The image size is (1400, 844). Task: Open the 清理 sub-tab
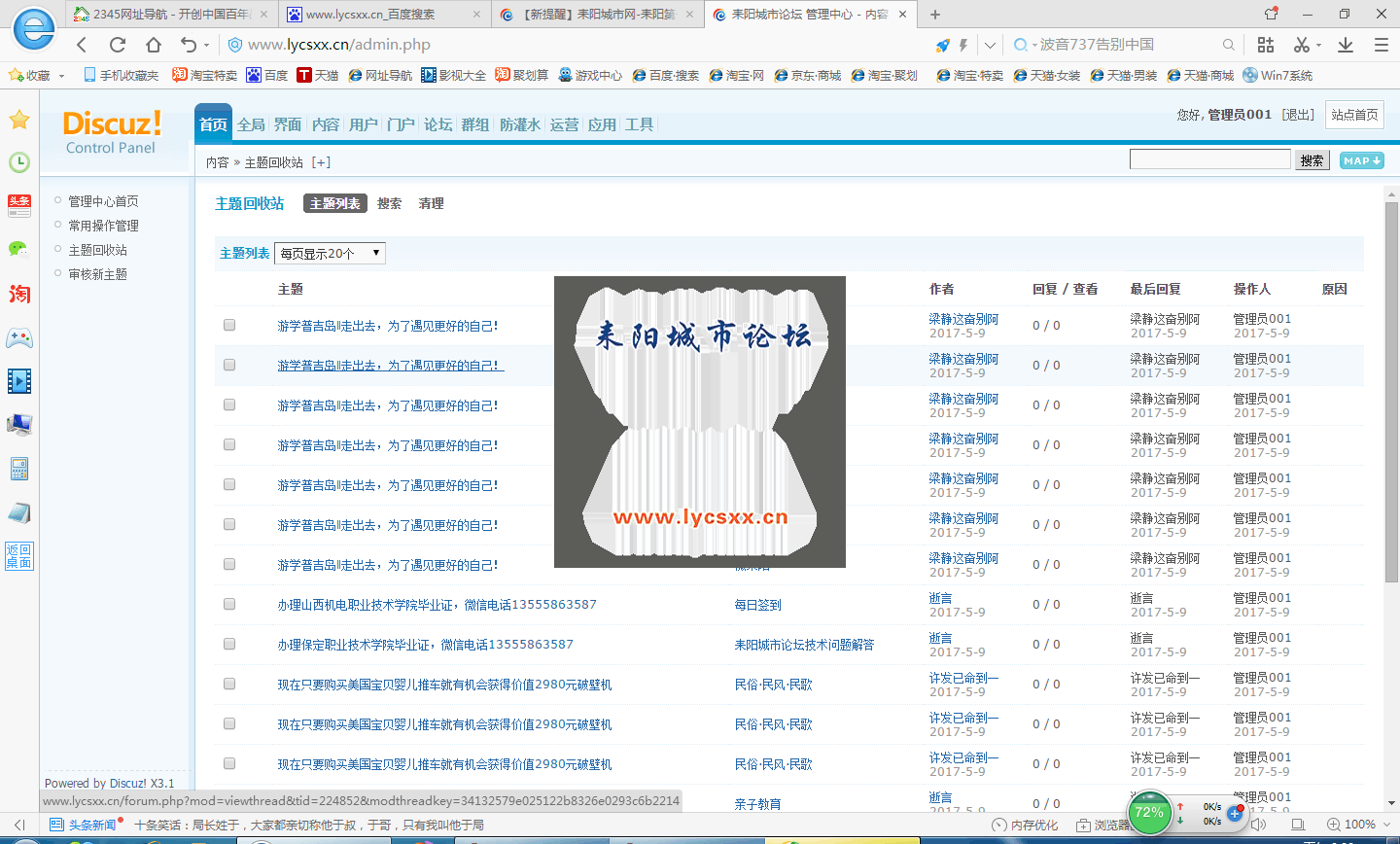[x=432, y=203]
